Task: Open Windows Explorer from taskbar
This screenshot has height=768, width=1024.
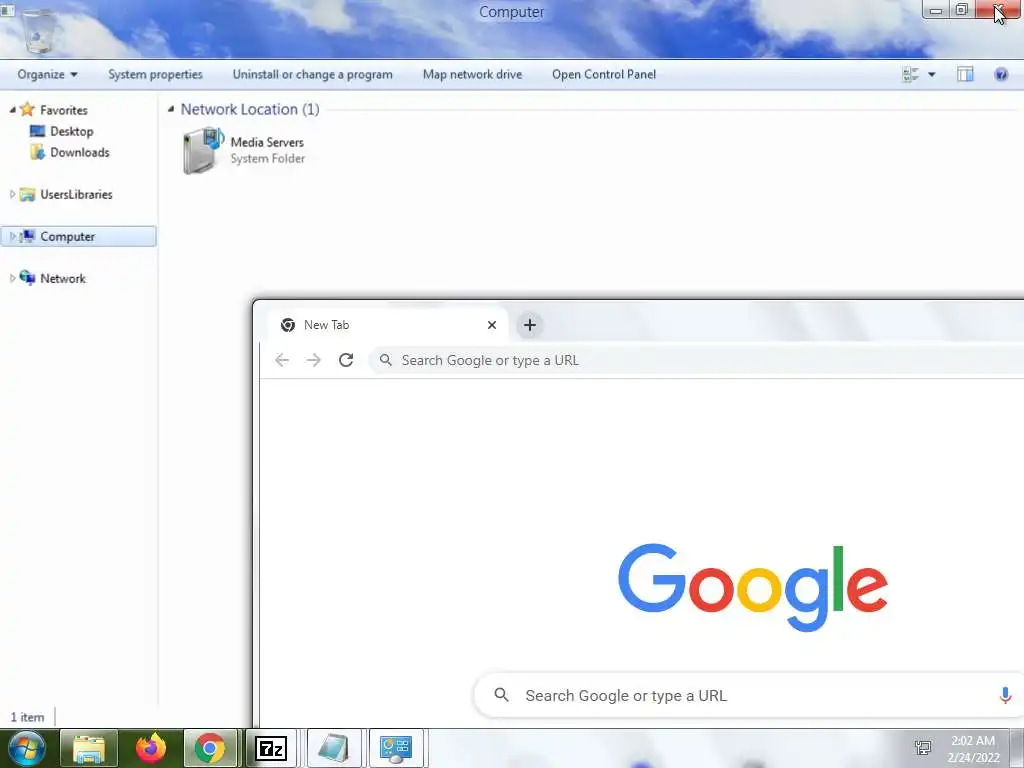Action: [89, 748]
